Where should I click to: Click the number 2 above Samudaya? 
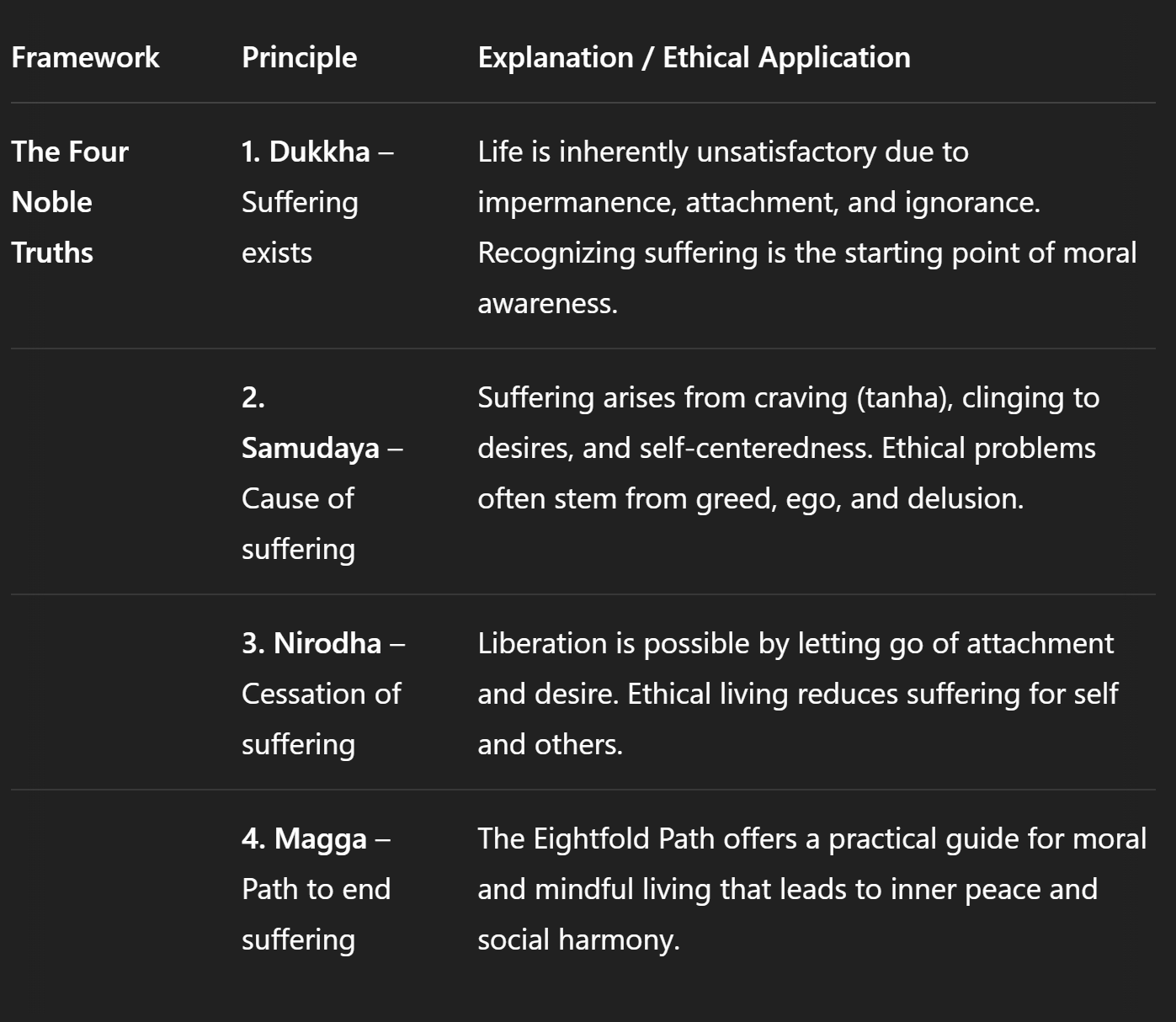[253, 397]
